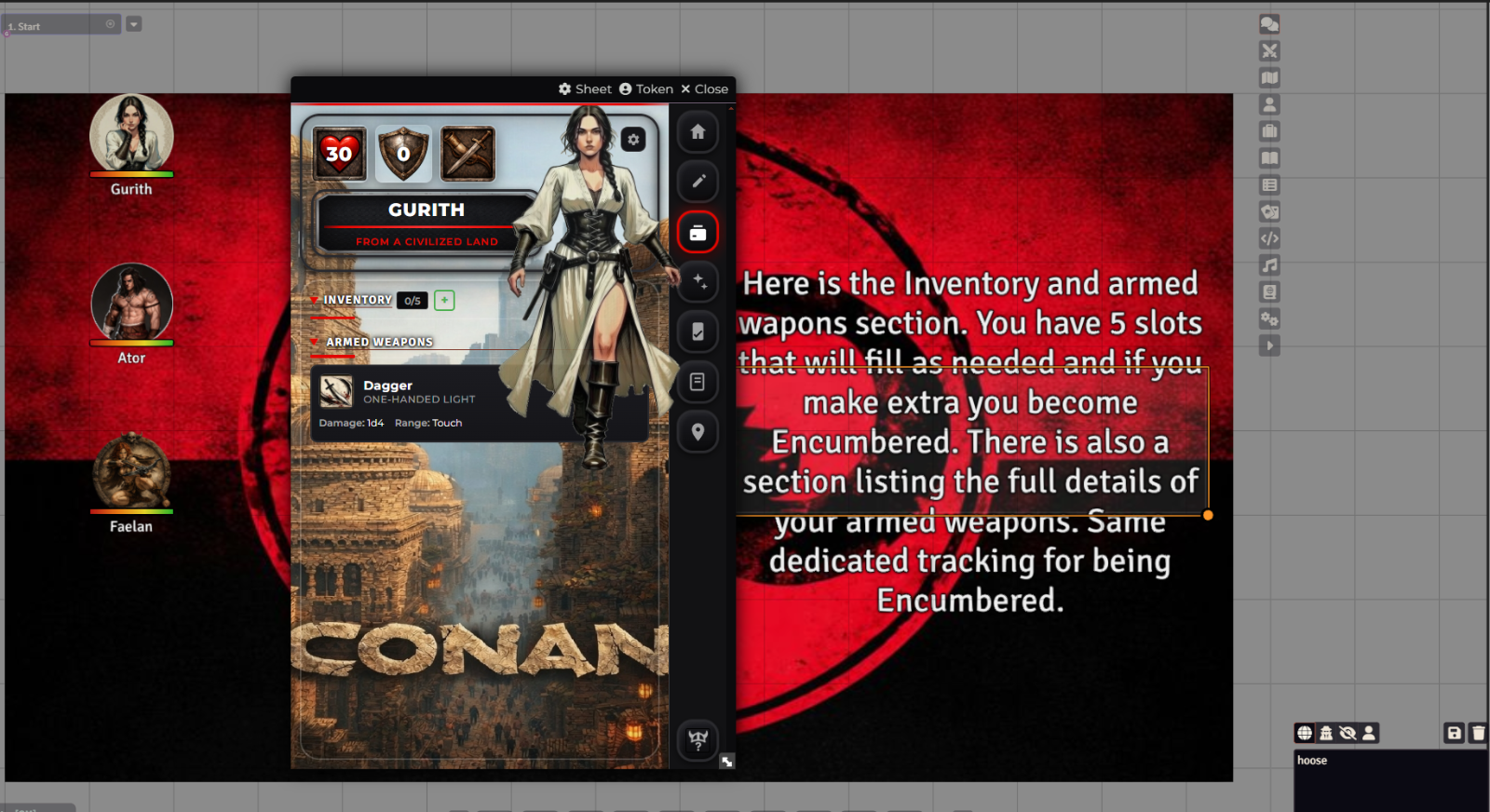This screenshot has height=812, width=1490.
Task: Collapse the Armed Weapons section
Action: point(315,342)
